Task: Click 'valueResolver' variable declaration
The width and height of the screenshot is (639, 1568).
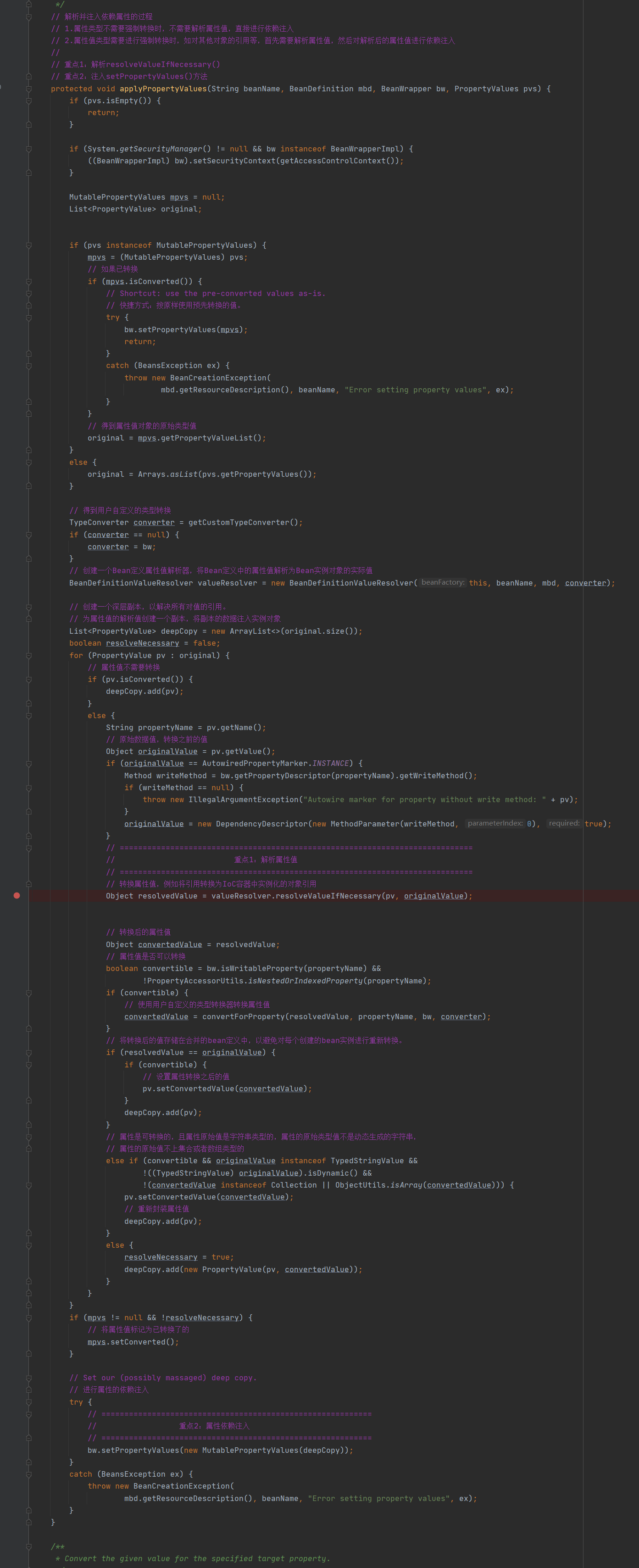Action: (x=227, y=583)
